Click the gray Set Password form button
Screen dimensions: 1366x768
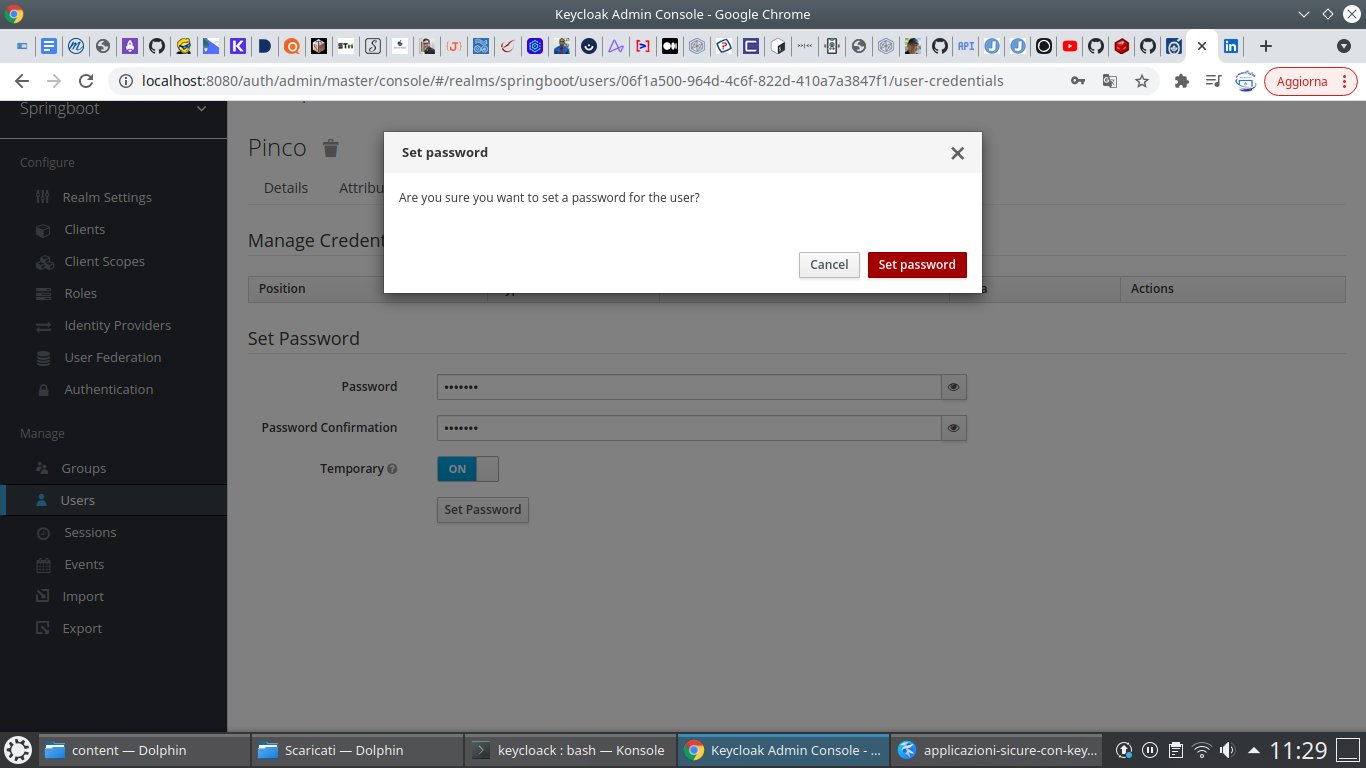[483, 510]
